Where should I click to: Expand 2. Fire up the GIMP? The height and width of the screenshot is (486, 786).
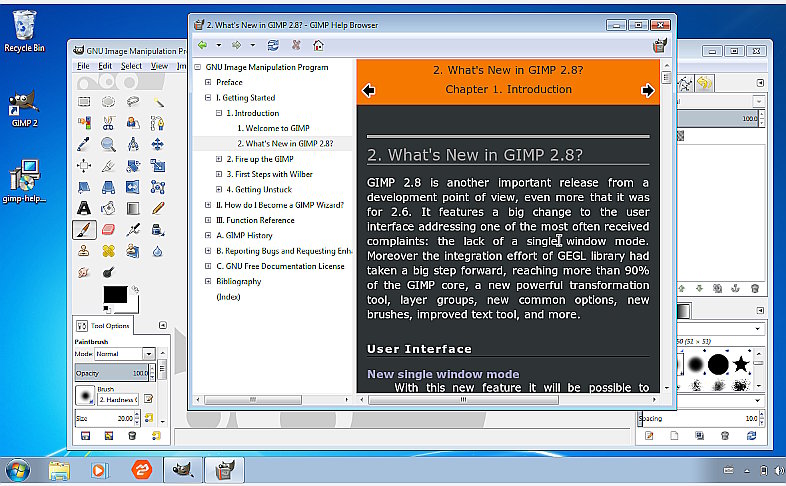click(219, 159)
